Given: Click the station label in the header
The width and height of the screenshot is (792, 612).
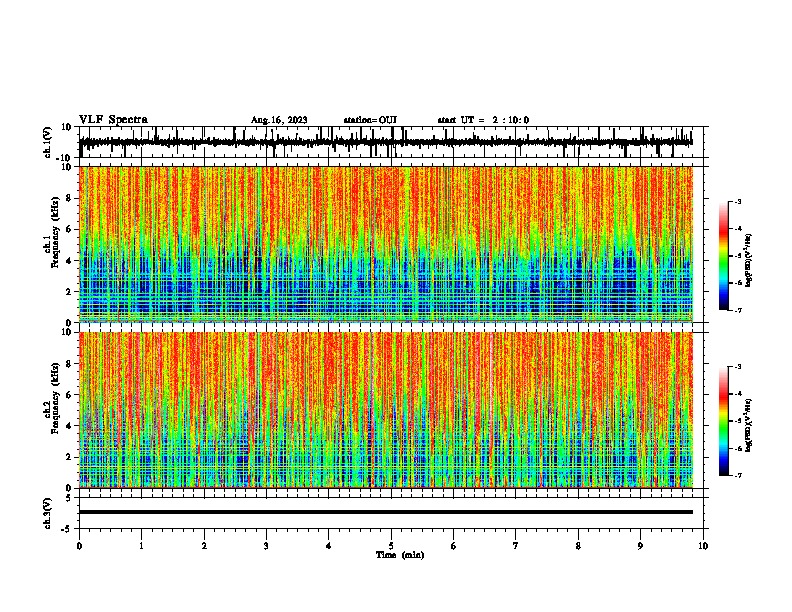Looking at the screenshot, I should point(370,120).
